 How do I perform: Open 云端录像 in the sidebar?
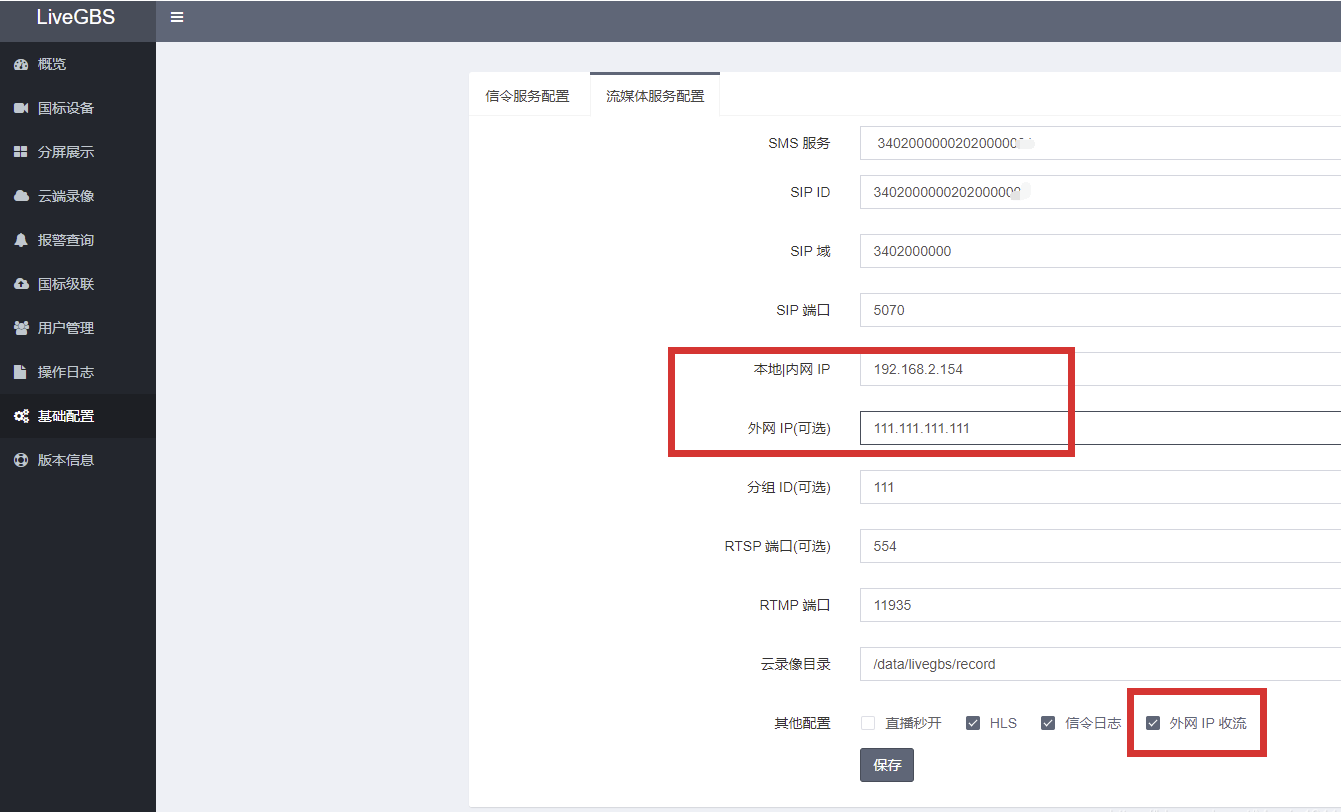pyautogui.click(x=78, y=196)
